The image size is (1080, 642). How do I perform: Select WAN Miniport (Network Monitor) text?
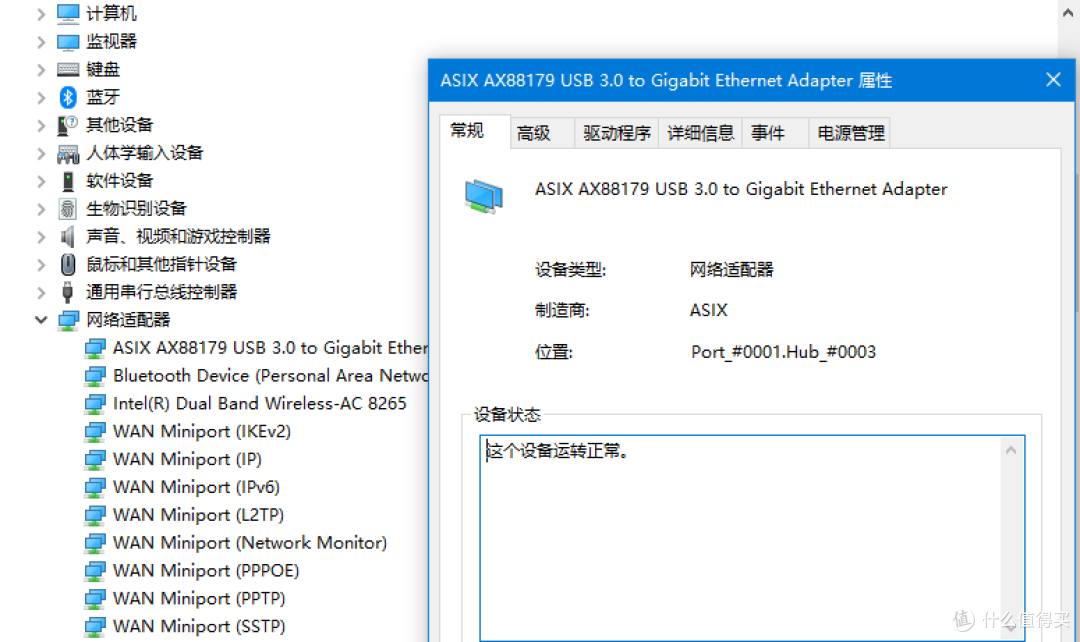click(x=250, y=543)
